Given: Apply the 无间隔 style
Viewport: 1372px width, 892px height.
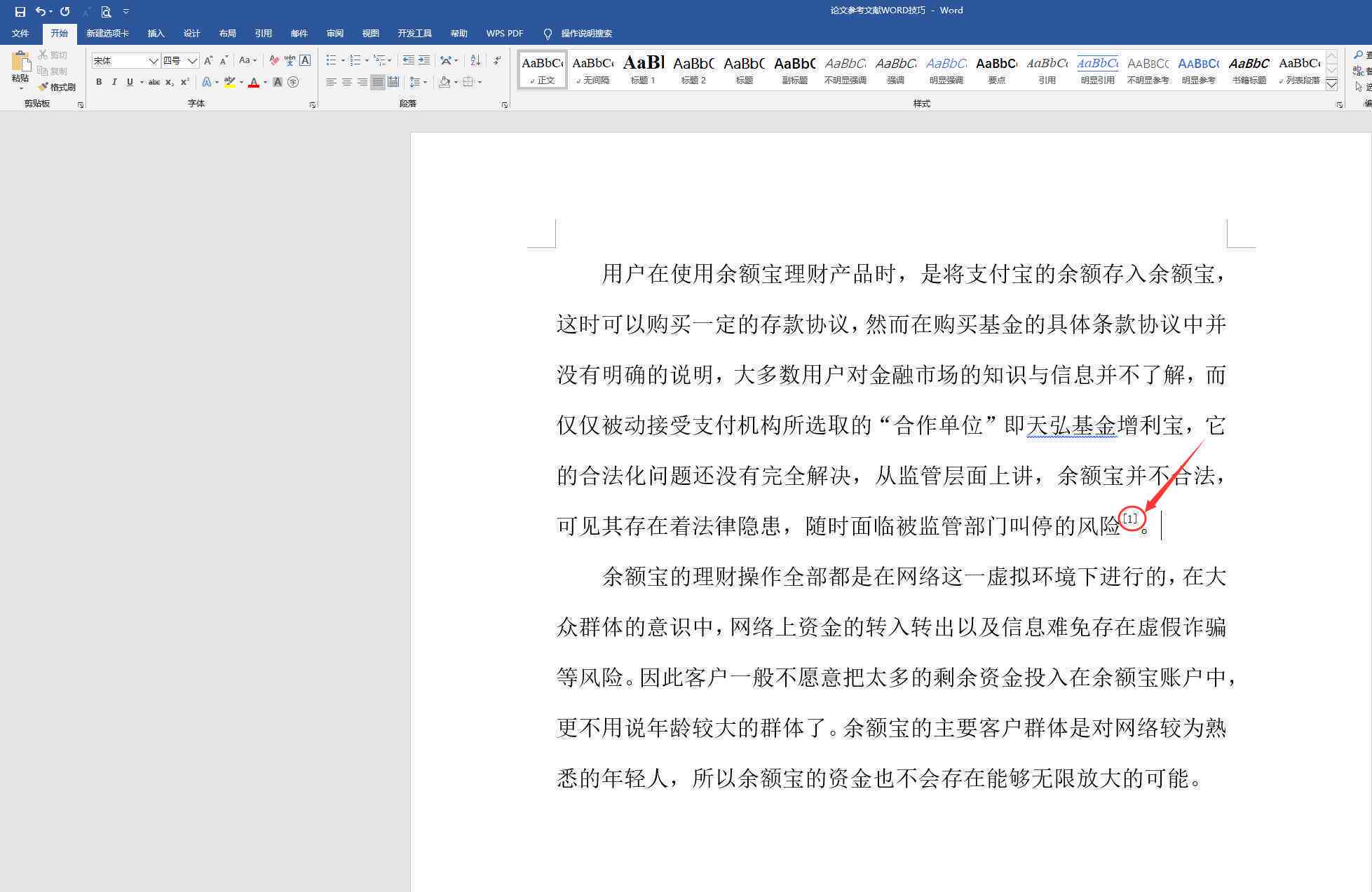Looking at the screenshot, I should [592, 69].
